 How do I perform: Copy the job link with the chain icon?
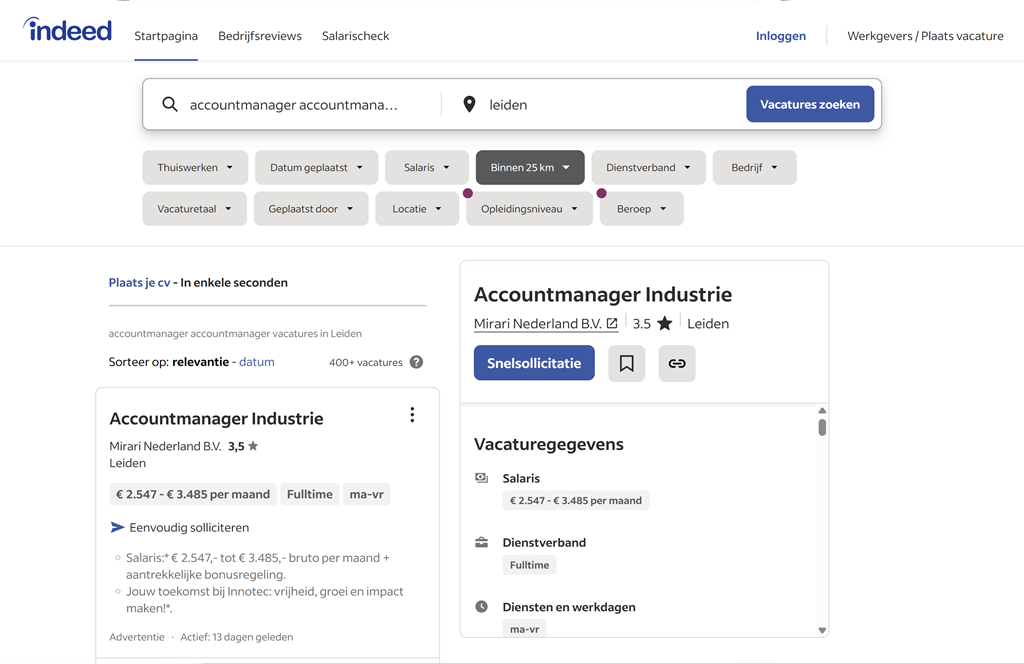tap(677, 363)
